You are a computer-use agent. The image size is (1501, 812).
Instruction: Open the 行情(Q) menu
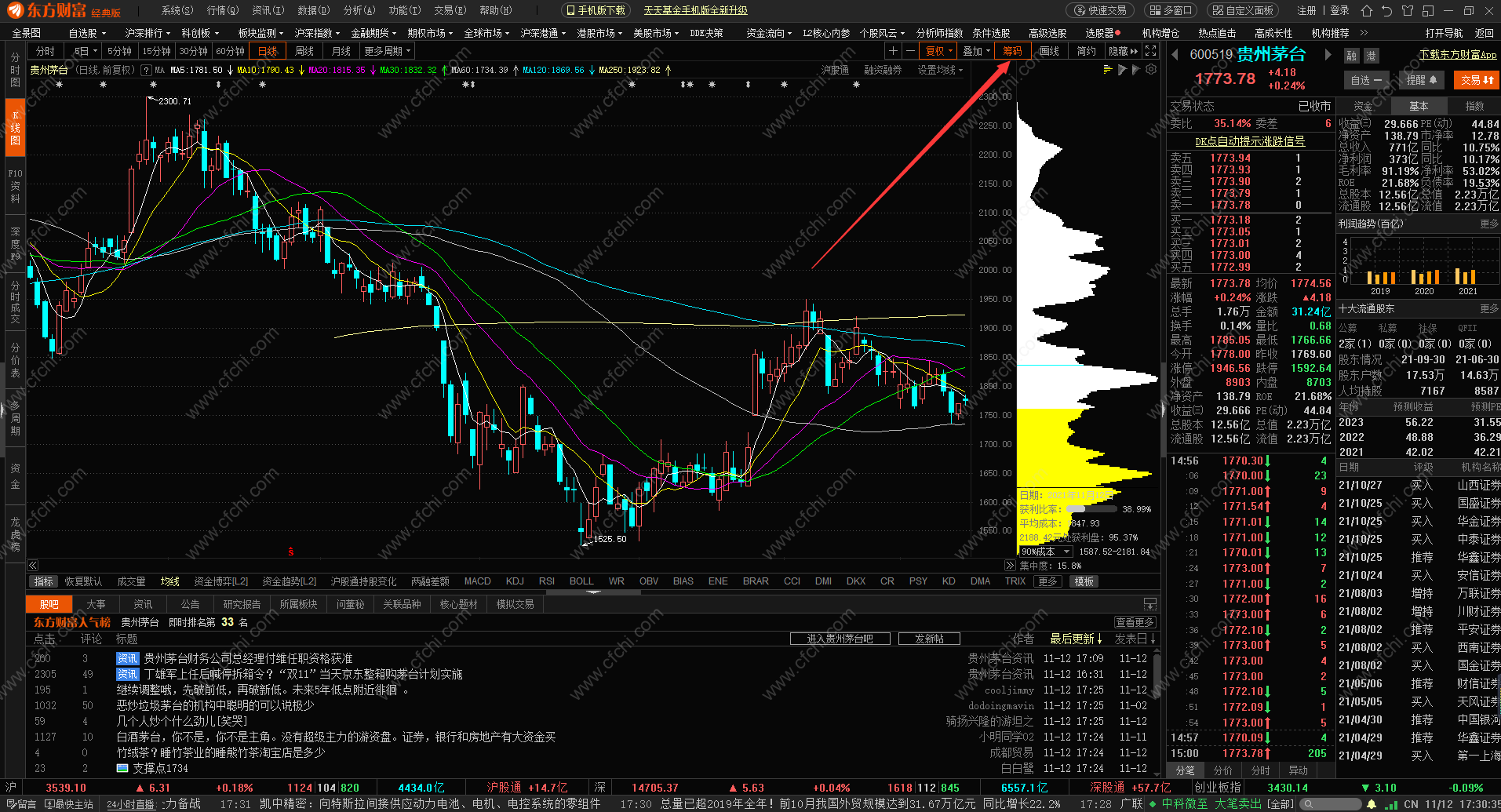(222, 10)
